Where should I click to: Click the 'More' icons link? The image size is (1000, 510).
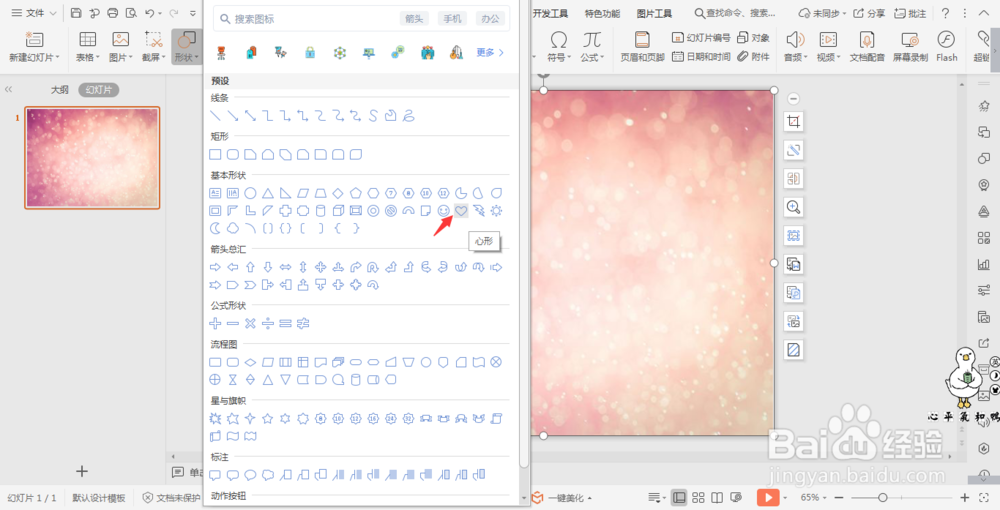490,53
